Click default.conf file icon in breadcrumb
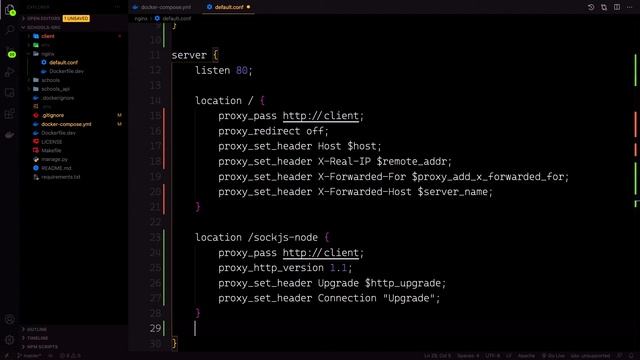Viewport: 640px width, 360px height. coord(157,18)
